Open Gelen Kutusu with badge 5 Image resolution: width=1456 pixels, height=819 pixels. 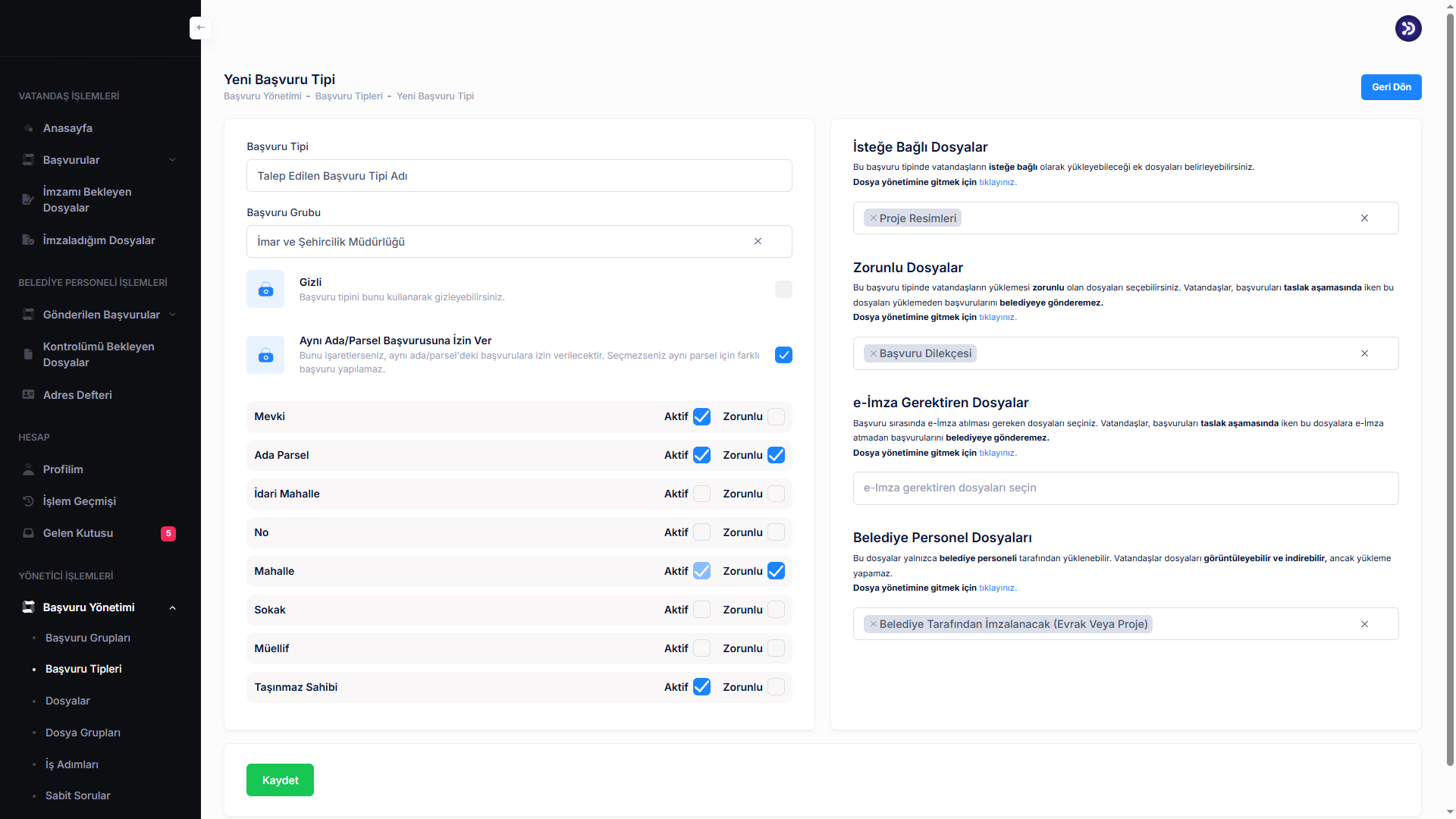[78, 533]
